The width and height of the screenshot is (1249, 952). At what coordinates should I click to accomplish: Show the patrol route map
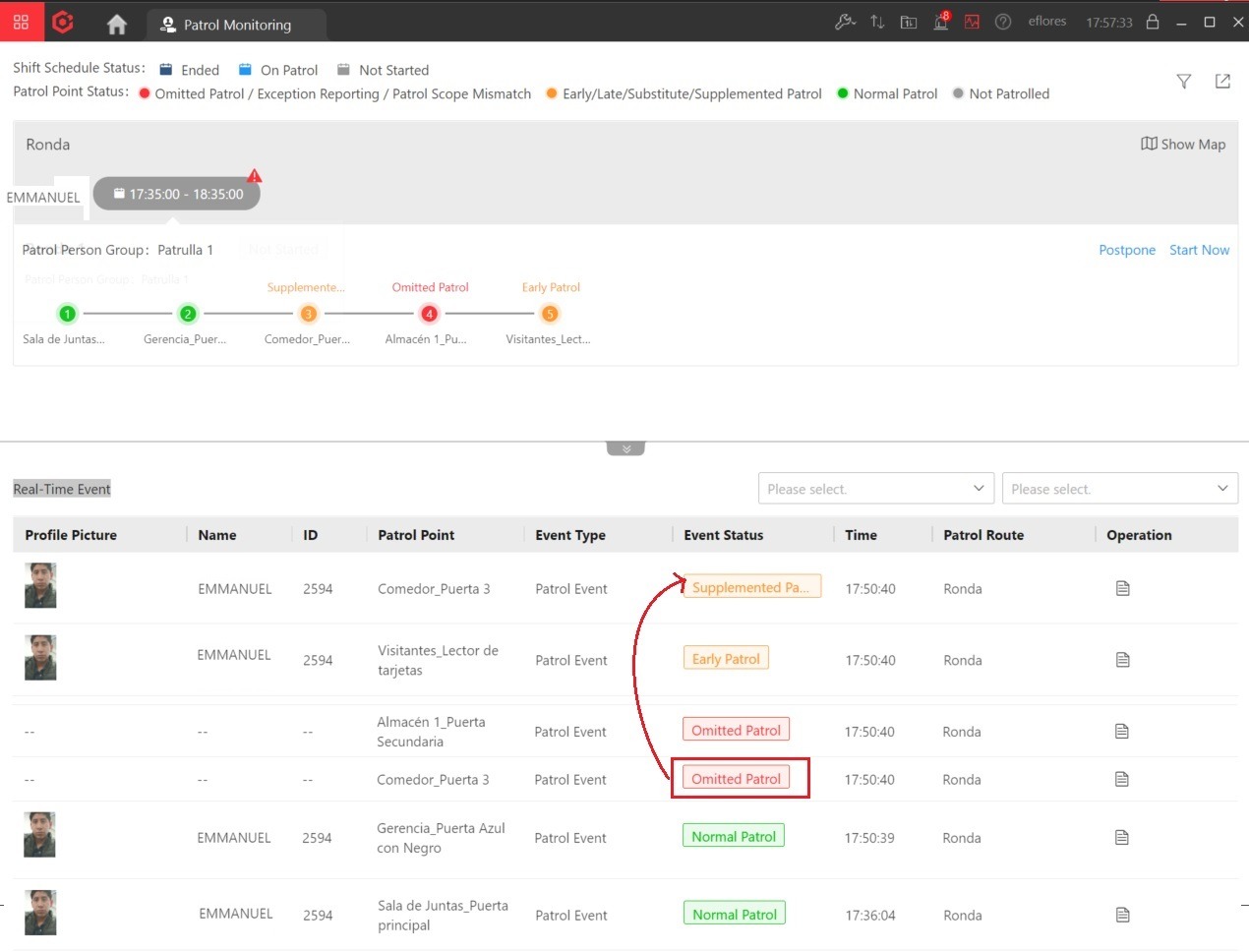click(x=1183, y=144)
